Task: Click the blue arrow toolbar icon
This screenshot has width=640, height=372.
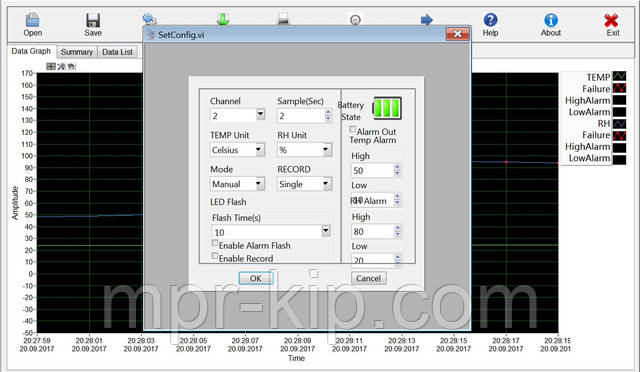Action: pos(427,19)
